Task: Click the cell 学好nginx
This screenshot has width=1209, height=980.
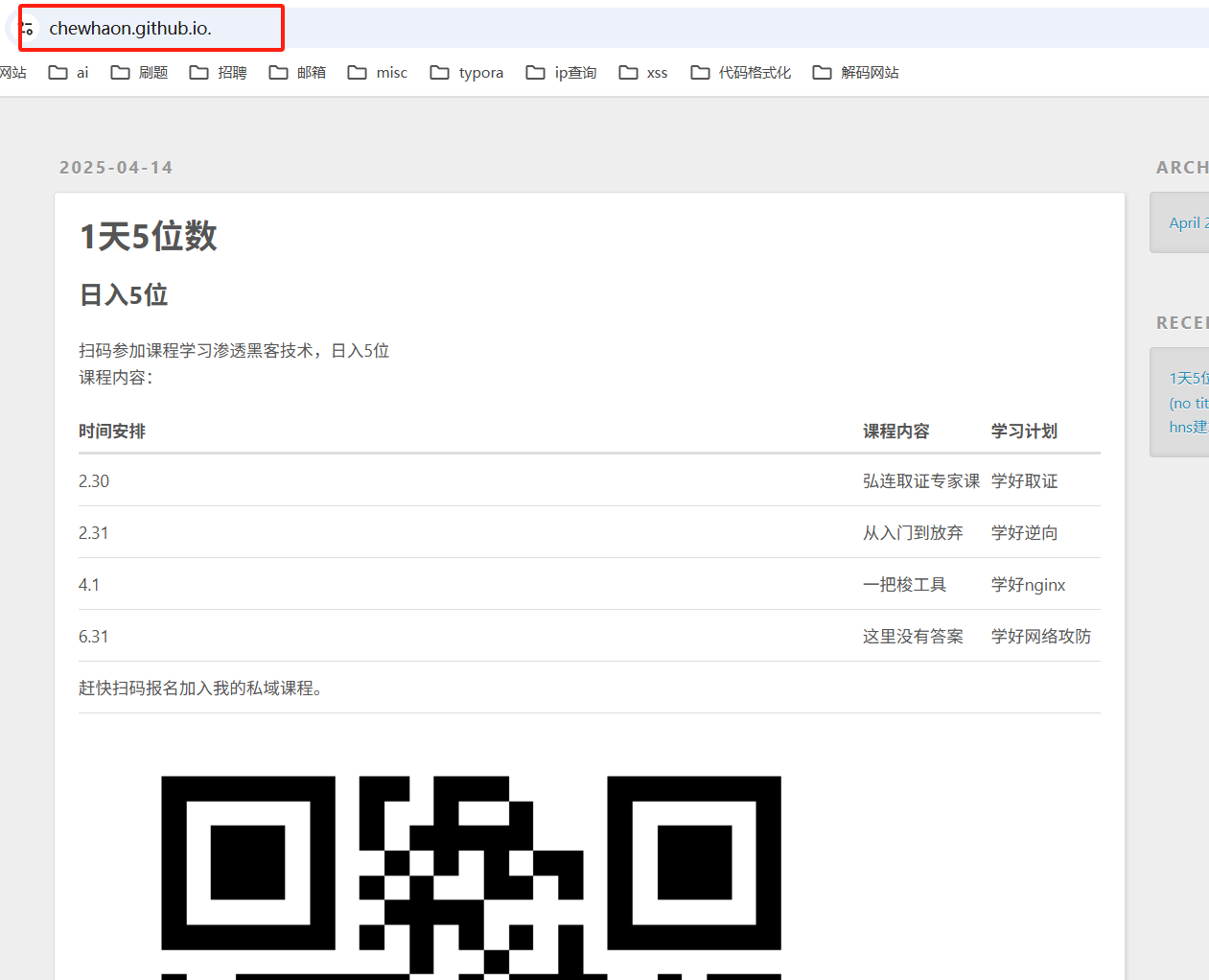Action: pyautogui.click(x=1029, y=585)
